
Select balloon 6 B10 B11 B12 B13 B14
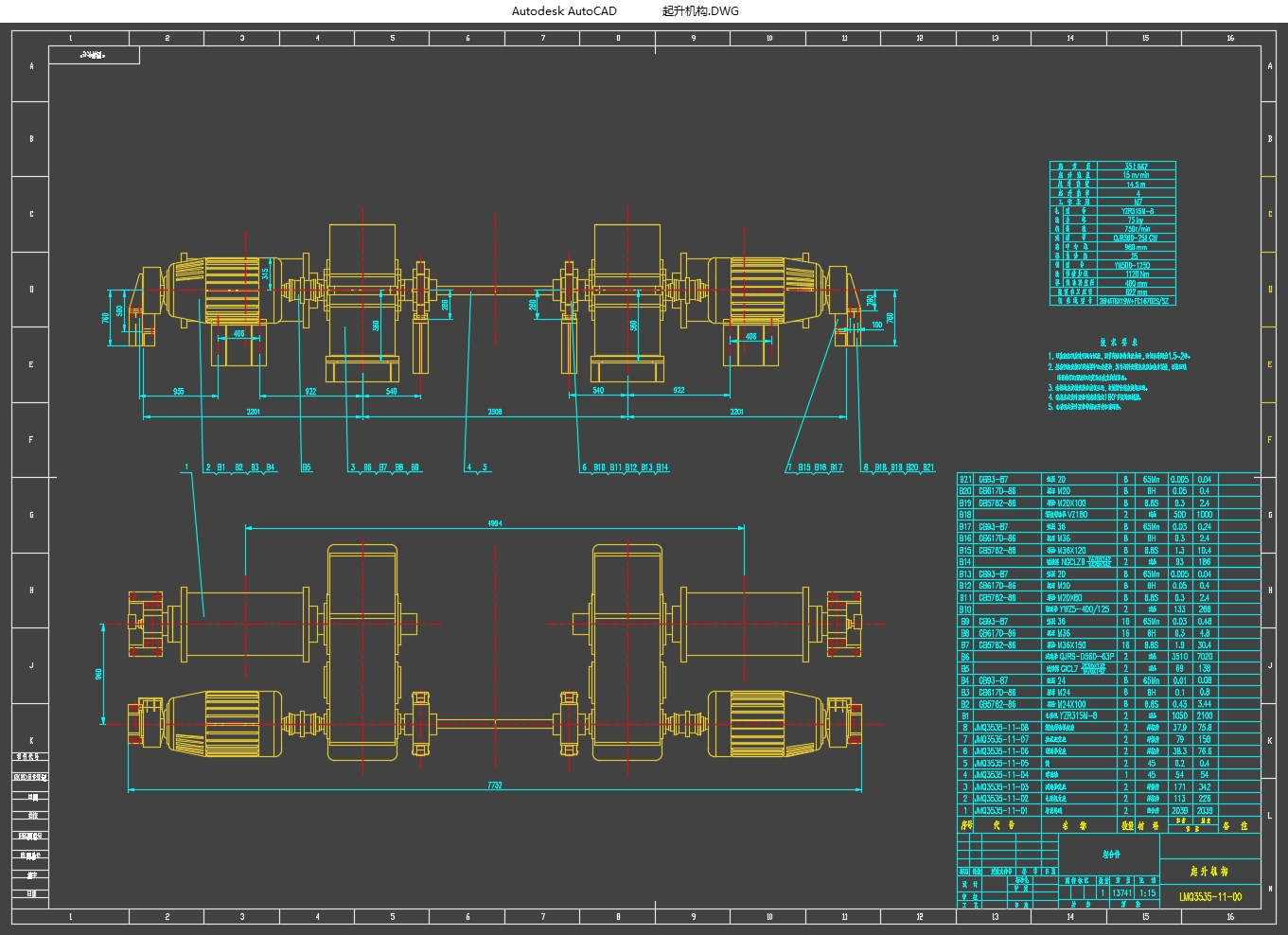pos(626,467)
